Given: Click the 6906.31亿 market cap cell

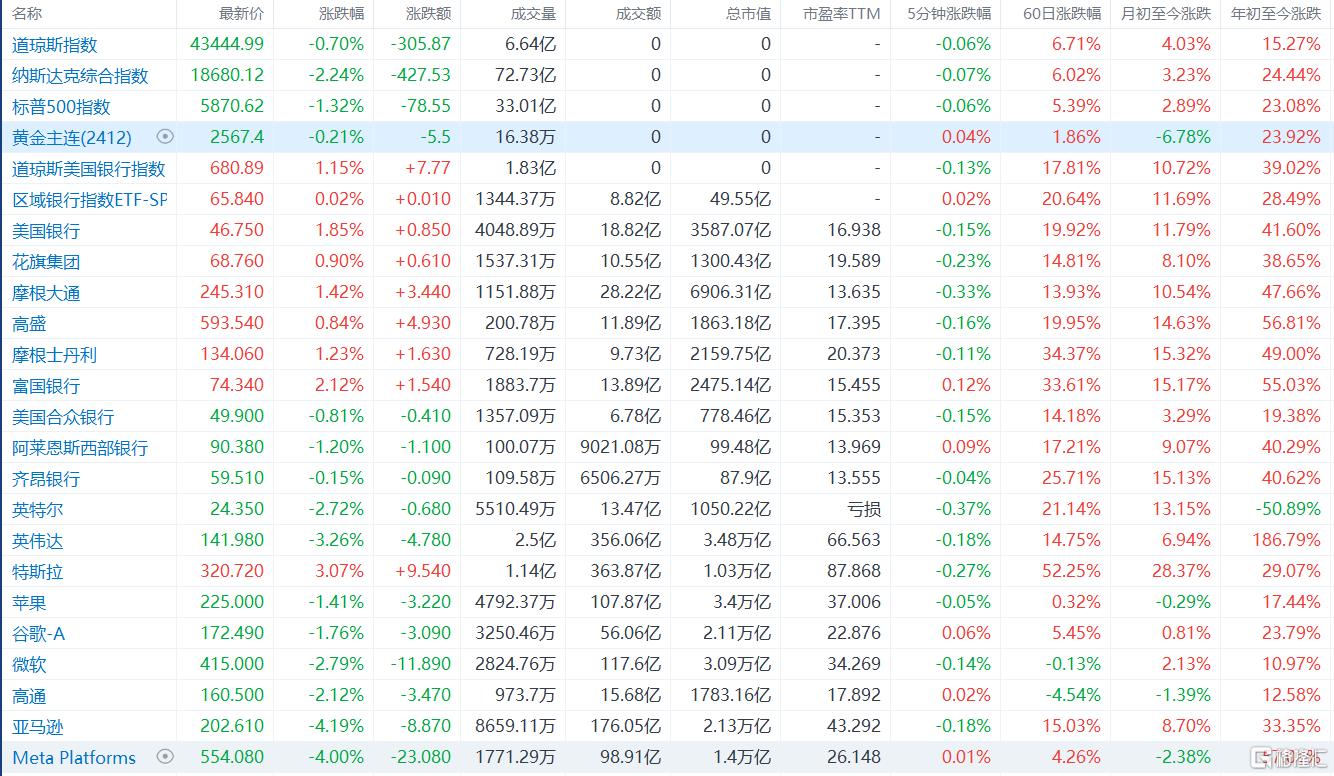Looking at the screenshot, I should 731,292.
